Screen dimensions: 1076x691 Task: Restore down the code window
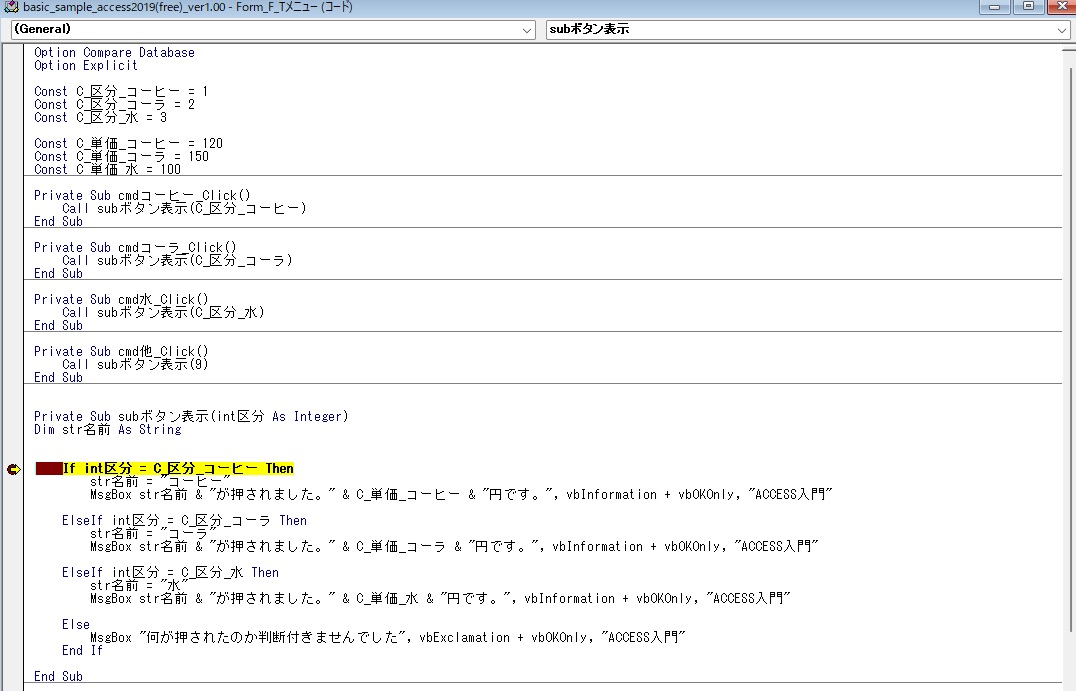point(1027,7)
